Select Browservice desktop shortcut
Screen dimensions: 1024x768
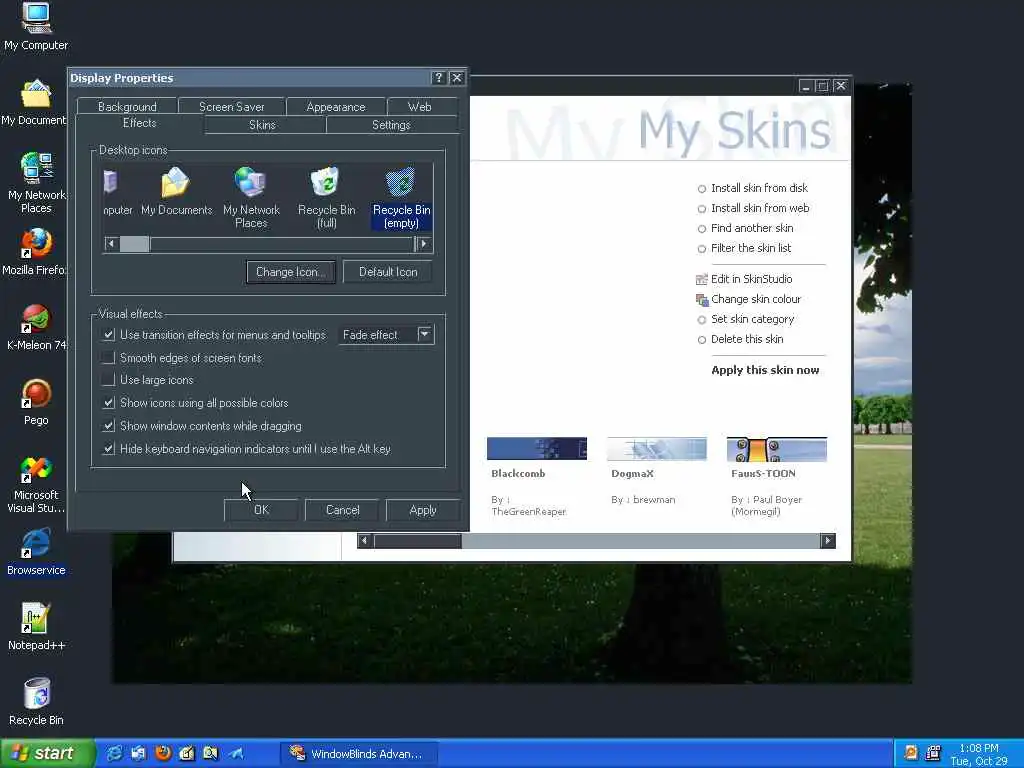coord(36,552)
